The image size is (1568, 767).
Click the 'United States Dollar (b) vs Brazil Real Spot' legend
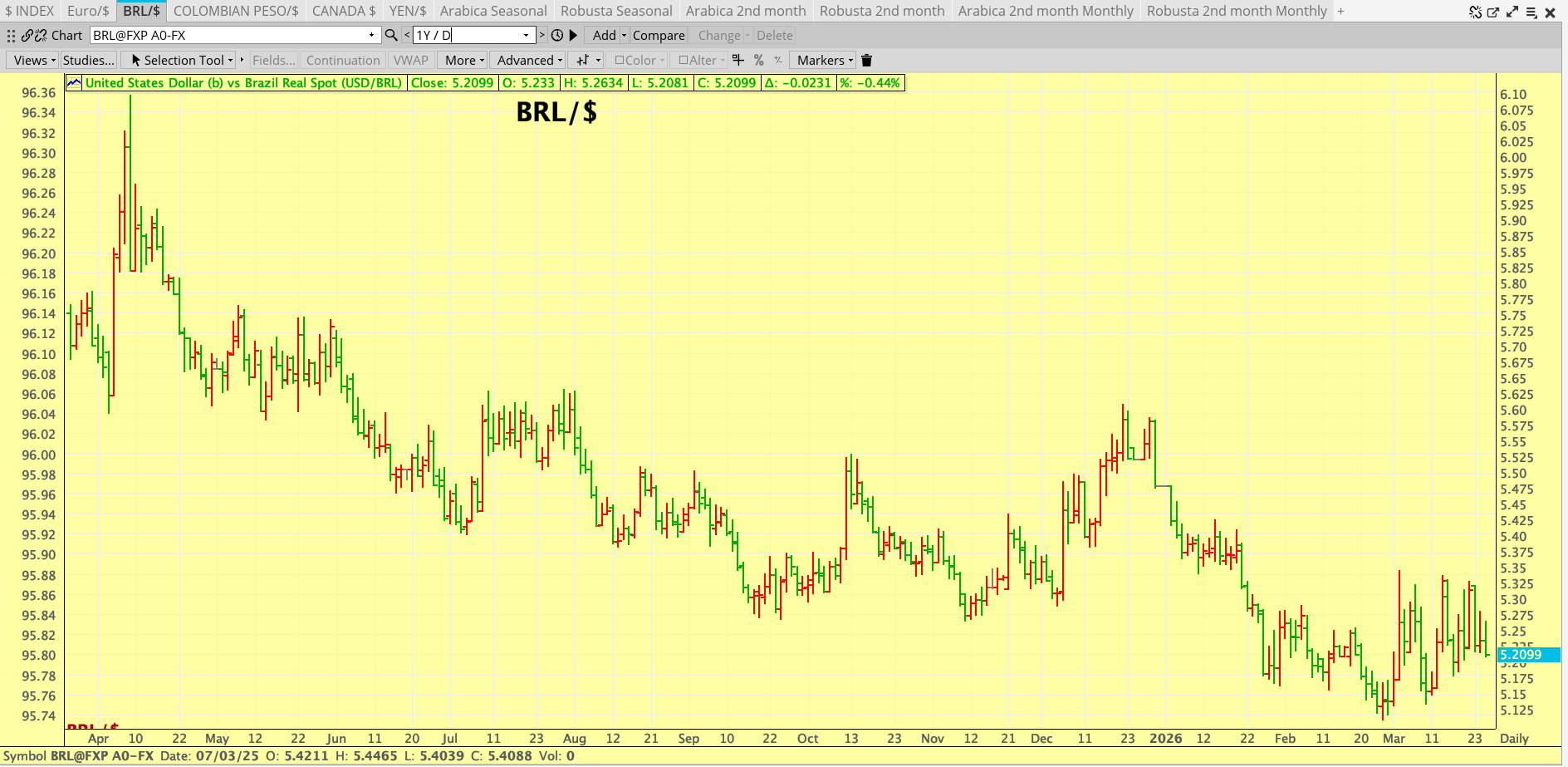point(244,82)
